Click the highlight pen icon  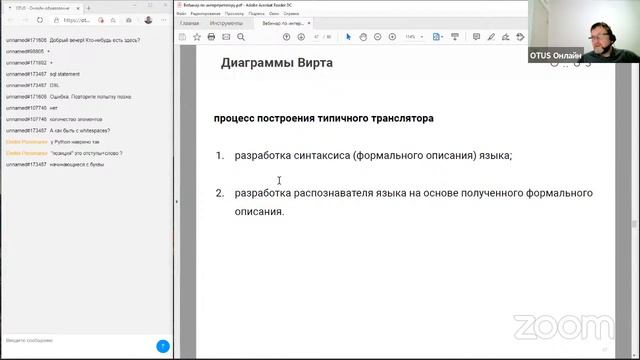point(491,37)
